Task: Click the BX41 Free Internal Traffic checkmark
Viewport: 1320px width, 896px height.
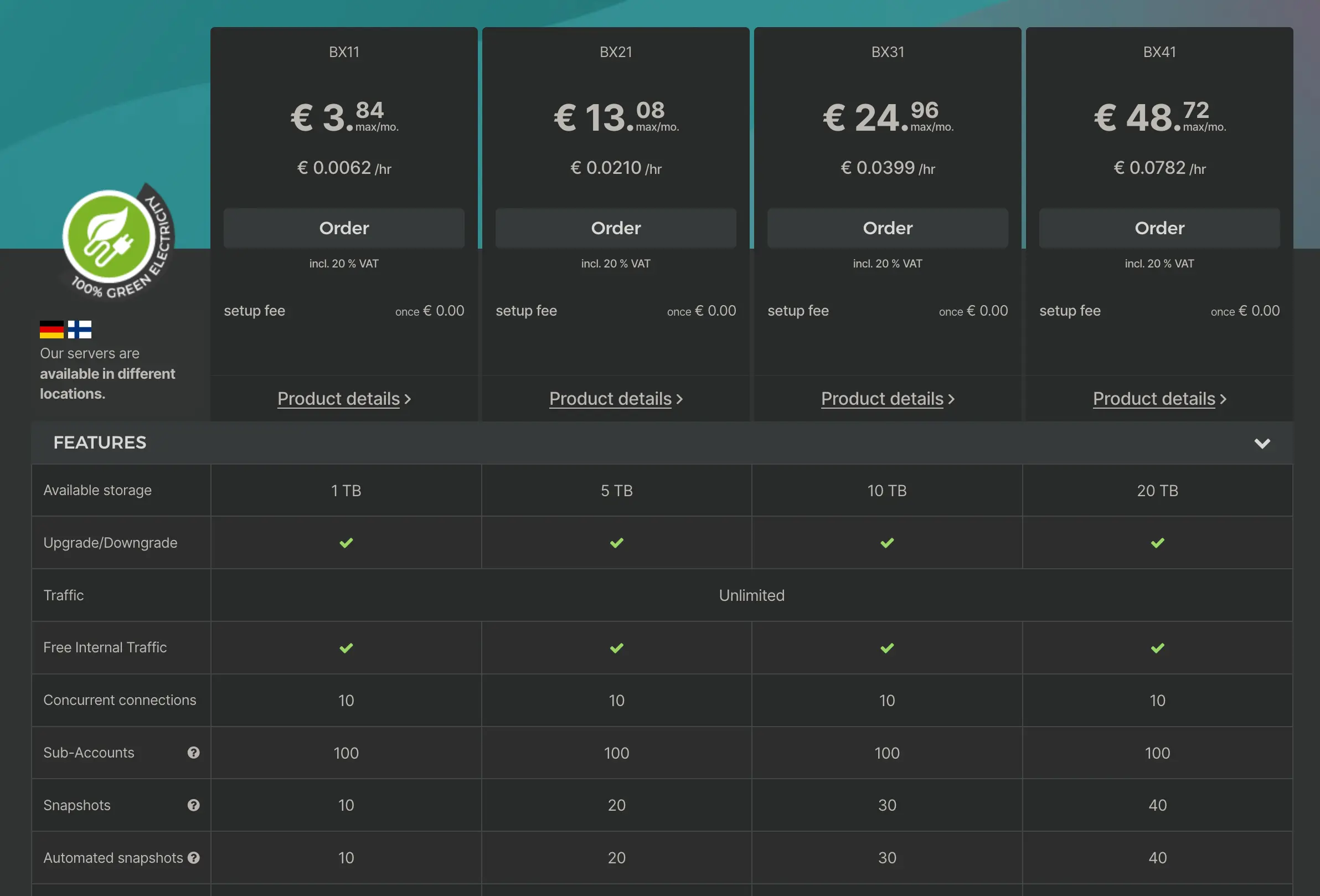Action: 1157,648
